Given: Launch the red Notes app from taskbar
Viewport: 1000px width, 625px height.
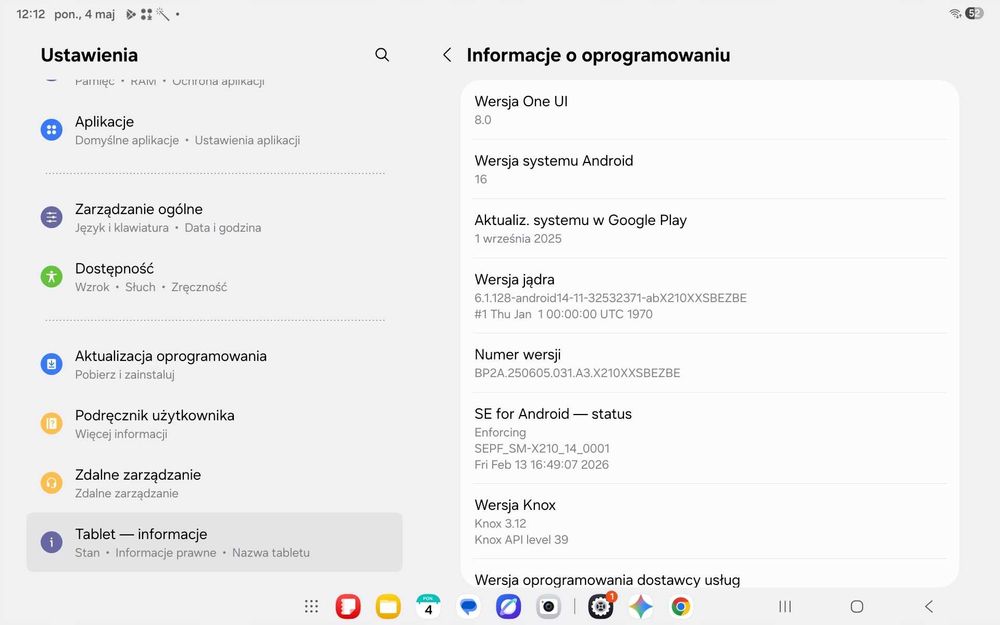Looking at the screenshot, I should 348,607.
